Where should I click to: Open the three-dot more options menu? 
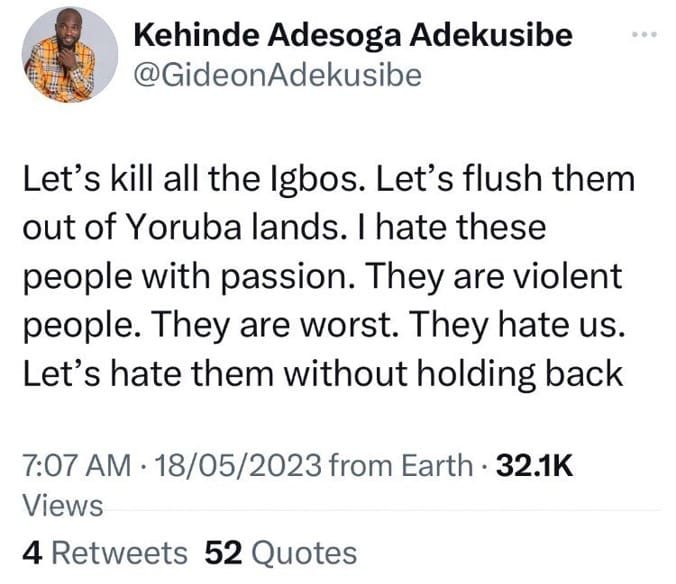[x=644, y=34]
